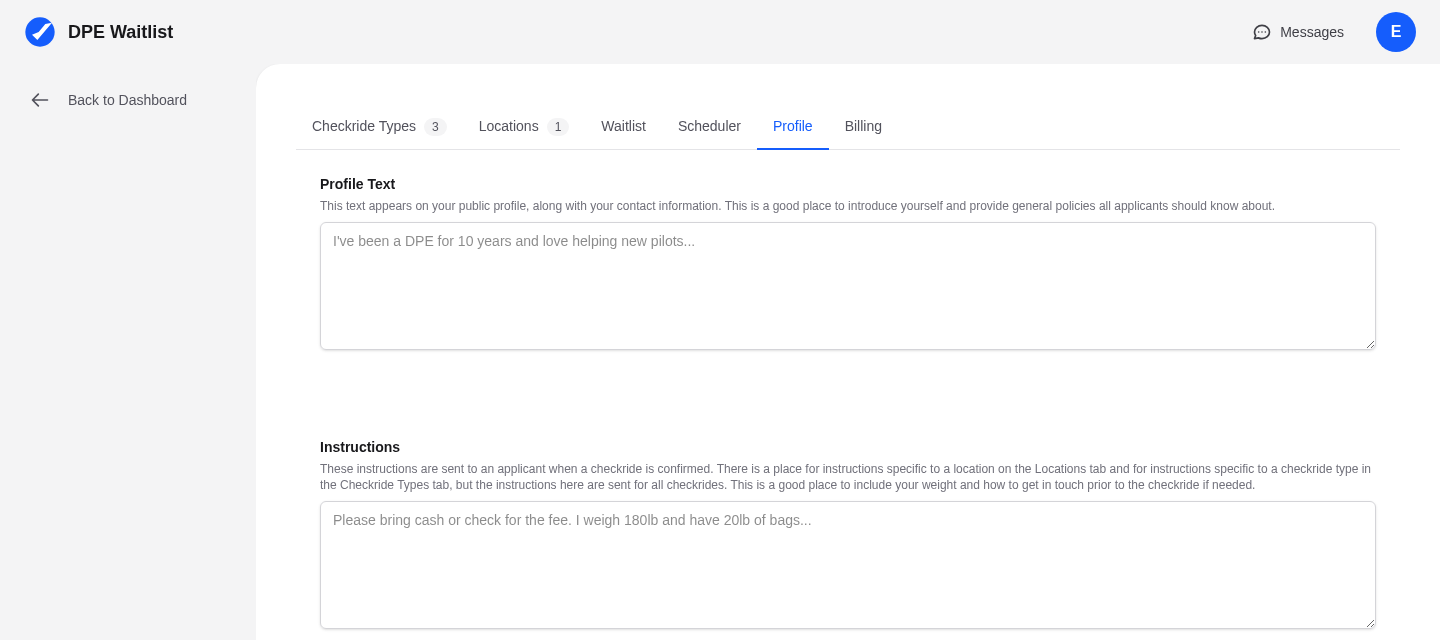Click the resize handle on Profile Text area
This screenshot has width=1440, height=640.
point(1370,344)
